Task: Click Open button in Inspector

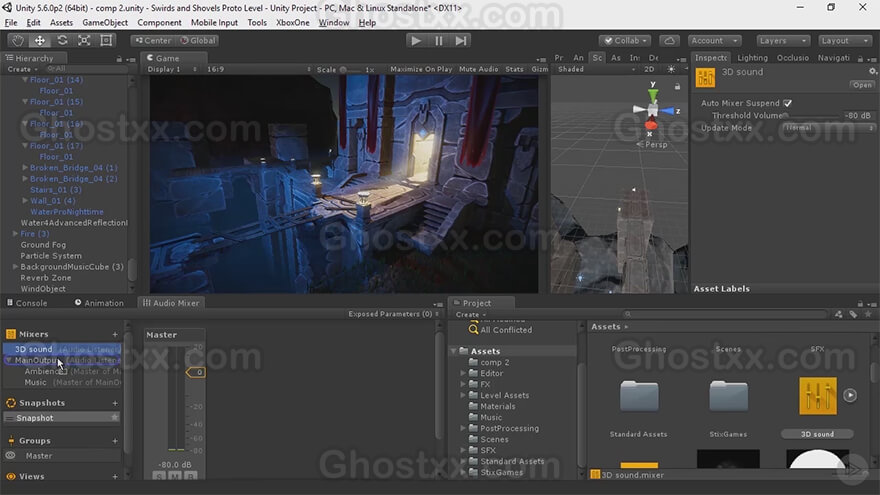Action: [862, 85]
